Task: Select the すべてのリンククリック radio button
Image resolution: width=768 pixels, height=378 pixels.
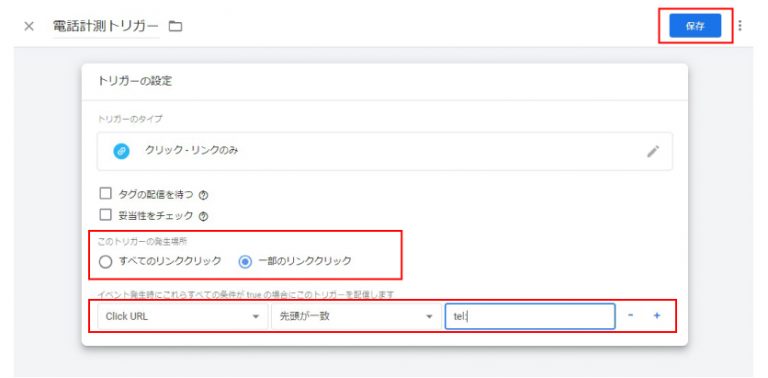Action: [x=105, y=261]
